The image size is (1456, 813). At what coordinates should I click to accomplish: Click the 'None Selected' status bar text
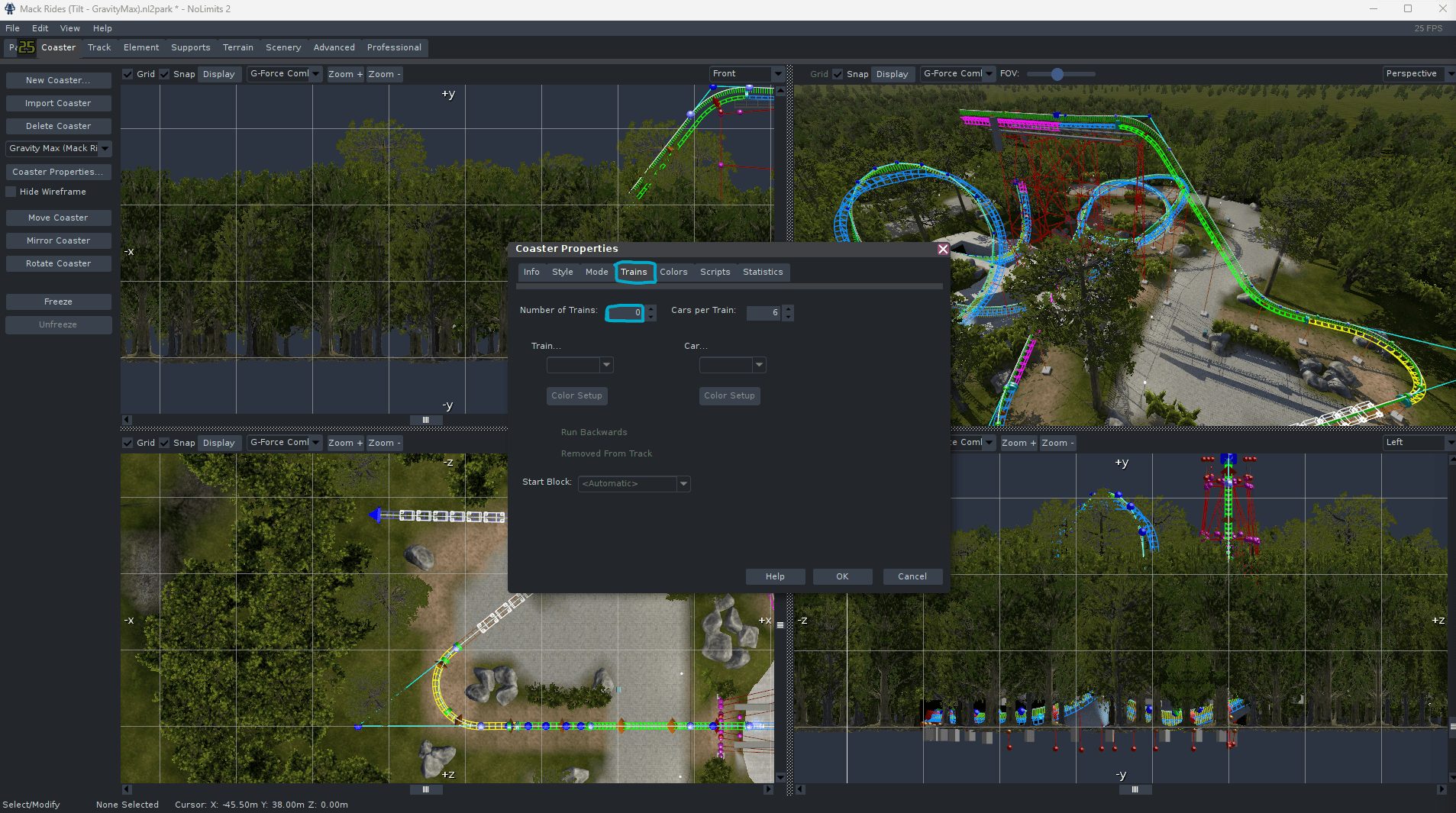tap(128, 805)
